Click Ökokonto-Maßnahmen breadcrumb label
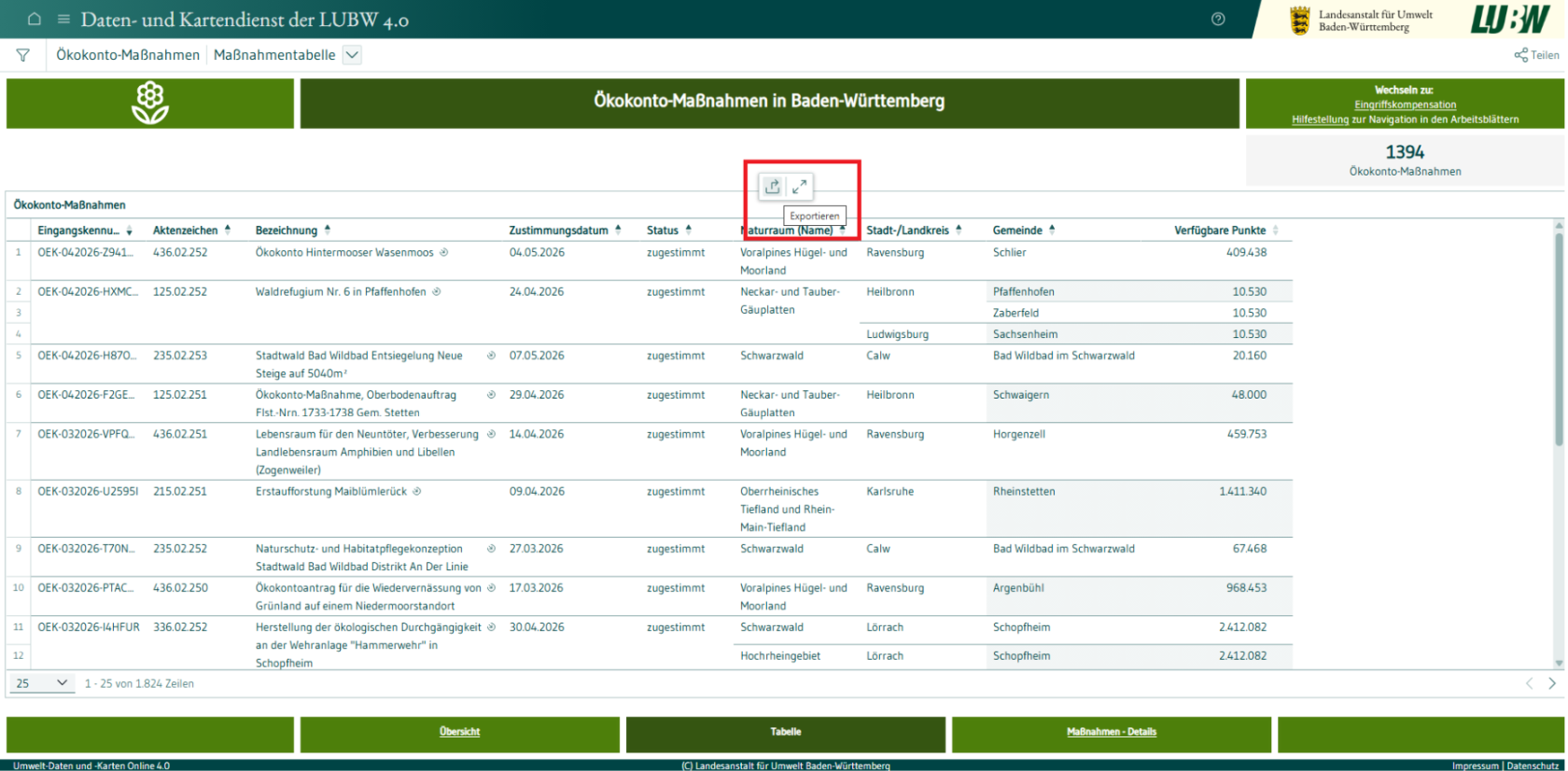This screenshot has height=771, width=1568. (128, 55)
